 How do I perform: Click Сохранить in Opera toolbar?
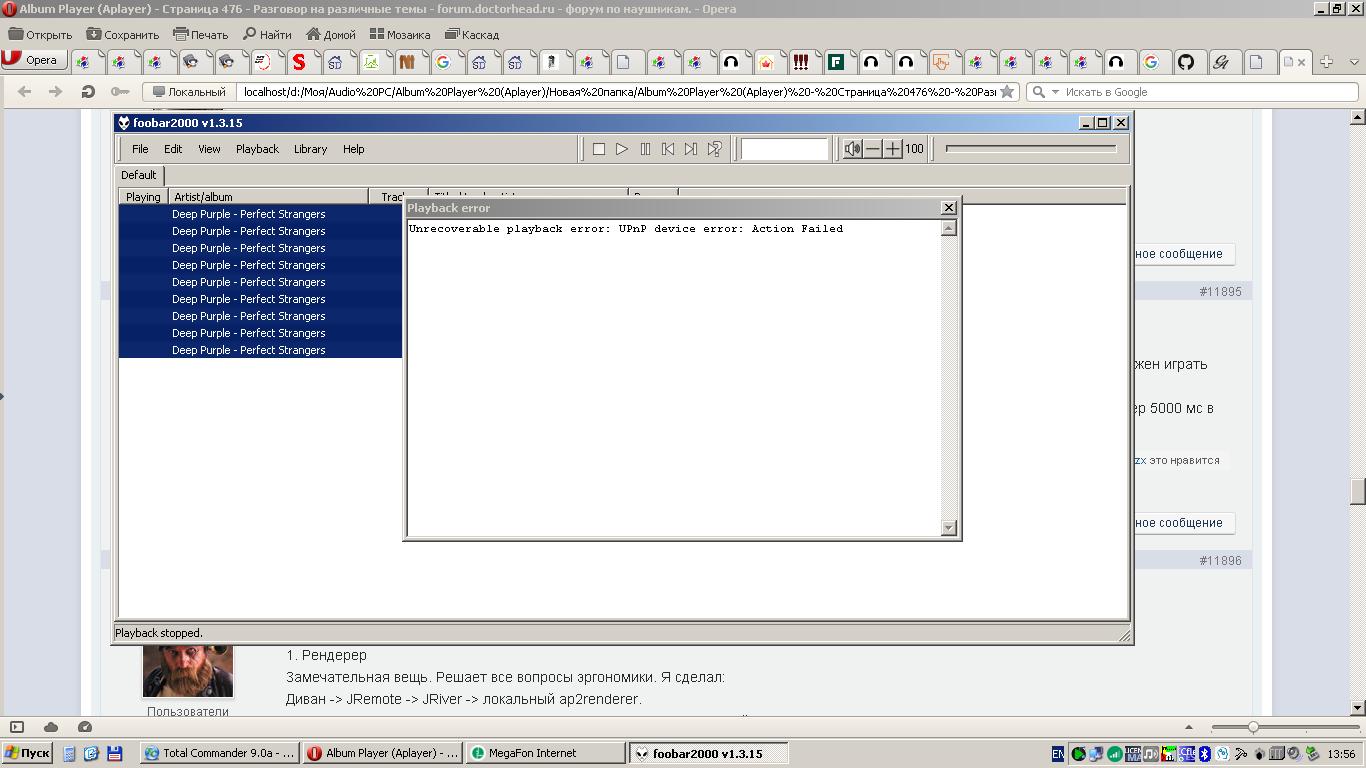(122, 34)
